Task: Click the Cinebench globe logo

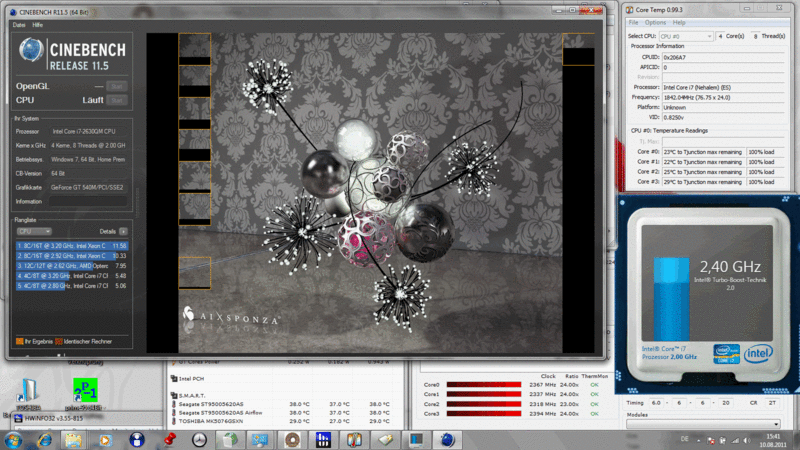Action: (31, 51)
